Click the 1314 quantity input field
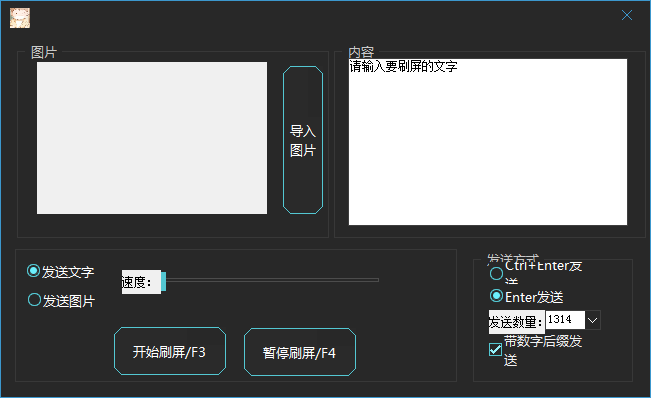Viewport: 651px width, 398px height. coord(565,320)
